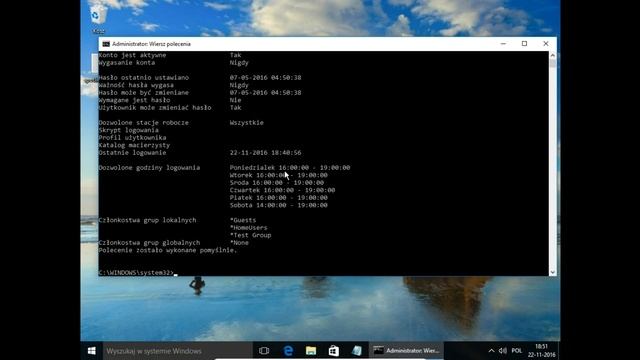Close the Wiersz polecenia window

(546, 44)
